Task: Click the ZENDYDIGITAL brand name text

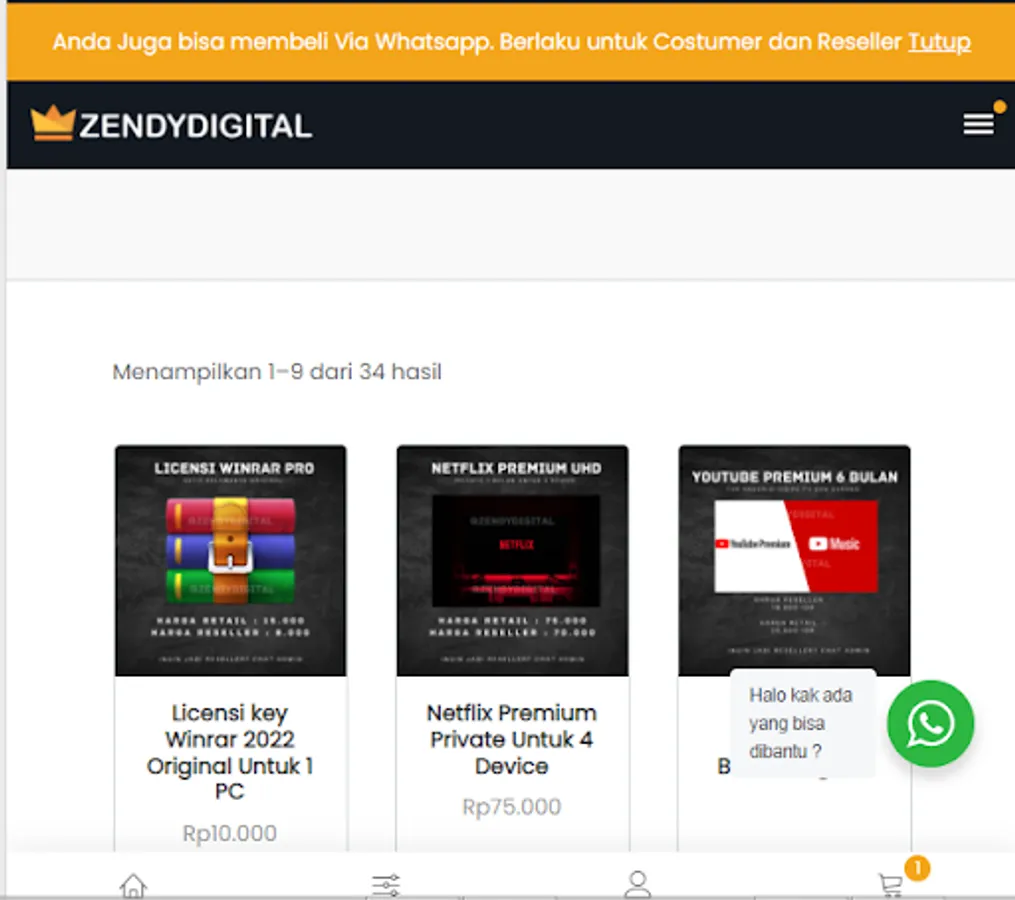Action: [x=195, y=126]
